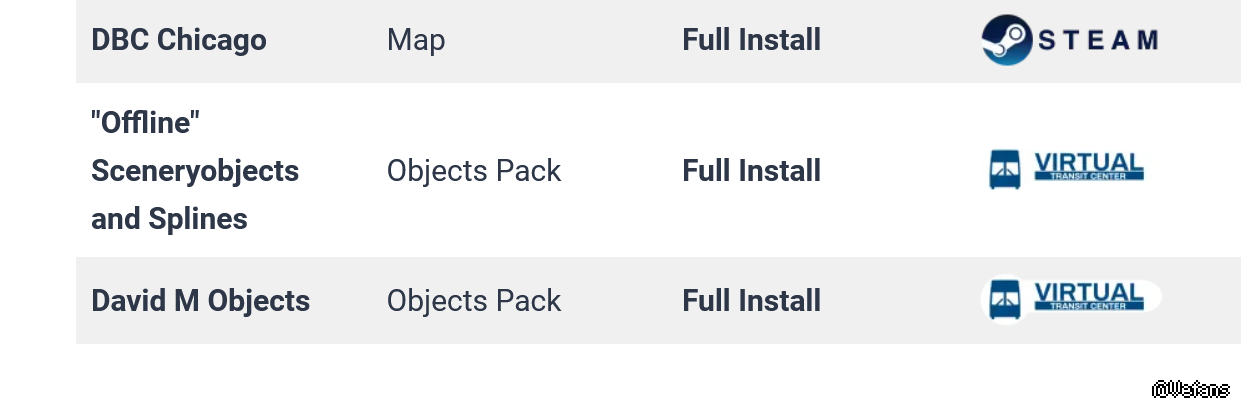The height and width of the screenshot is (410, 1241).
Task: Click Full Install in the Offline Sceneryobjects row
Action: pyautogui.click(x=752, y=171)
